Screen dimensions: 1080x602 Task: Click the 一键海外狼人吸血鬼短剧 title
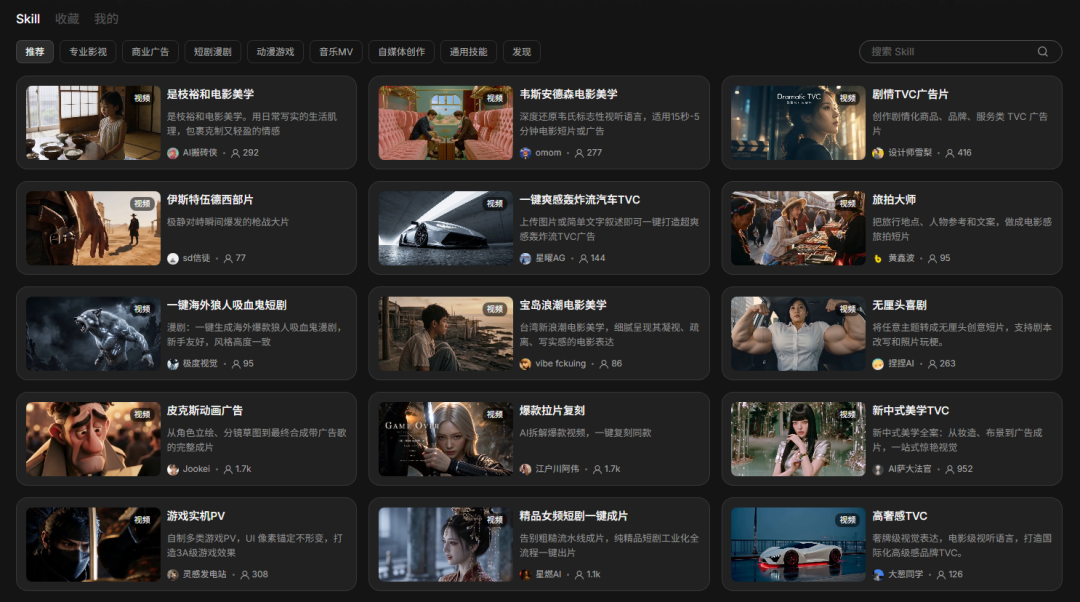coord(227,305)
